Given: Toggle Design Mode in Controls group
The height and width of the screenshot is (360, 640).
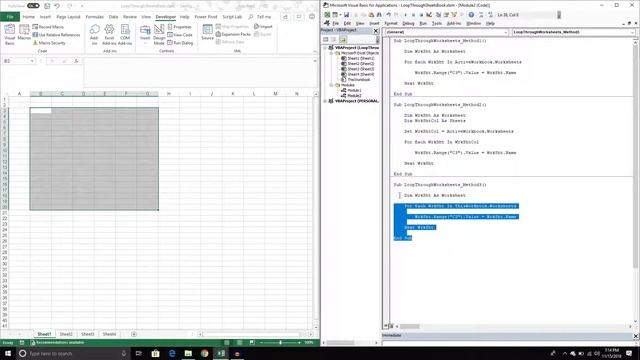Looking at the screenshot, I should pyautogui.click(x=159, y=34).
